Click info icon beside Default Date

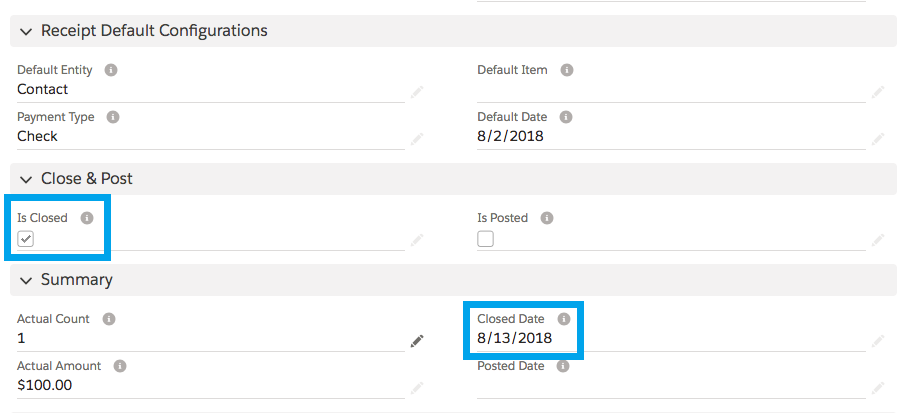coord(565,117)
